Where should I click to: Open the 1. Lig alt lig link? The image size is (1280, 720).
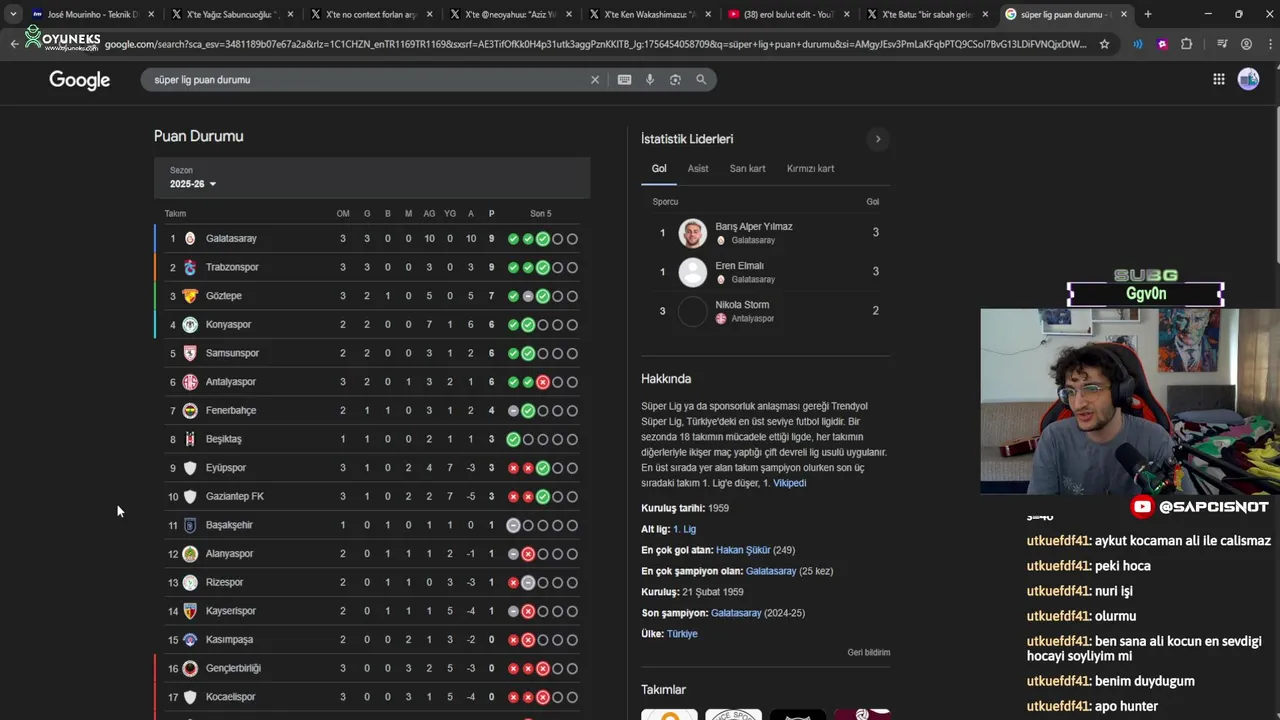[x=684, y=529]
